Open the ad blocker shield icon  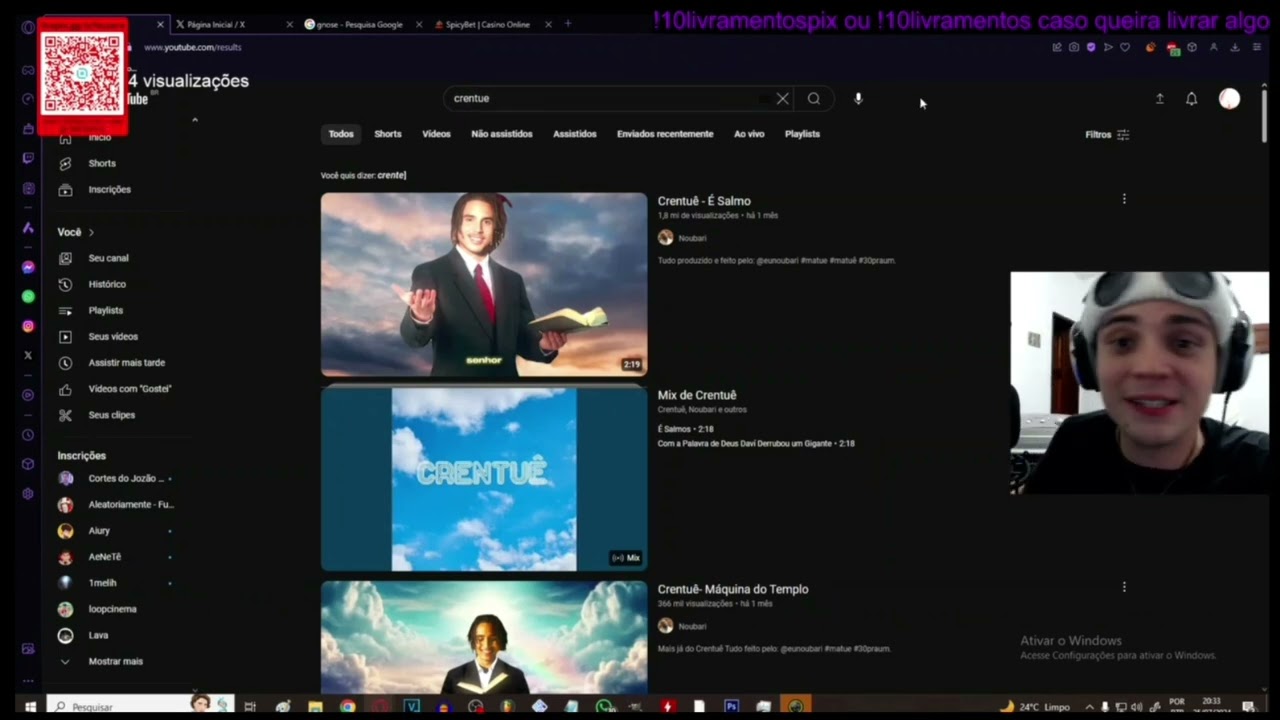tap(1091, 47)
